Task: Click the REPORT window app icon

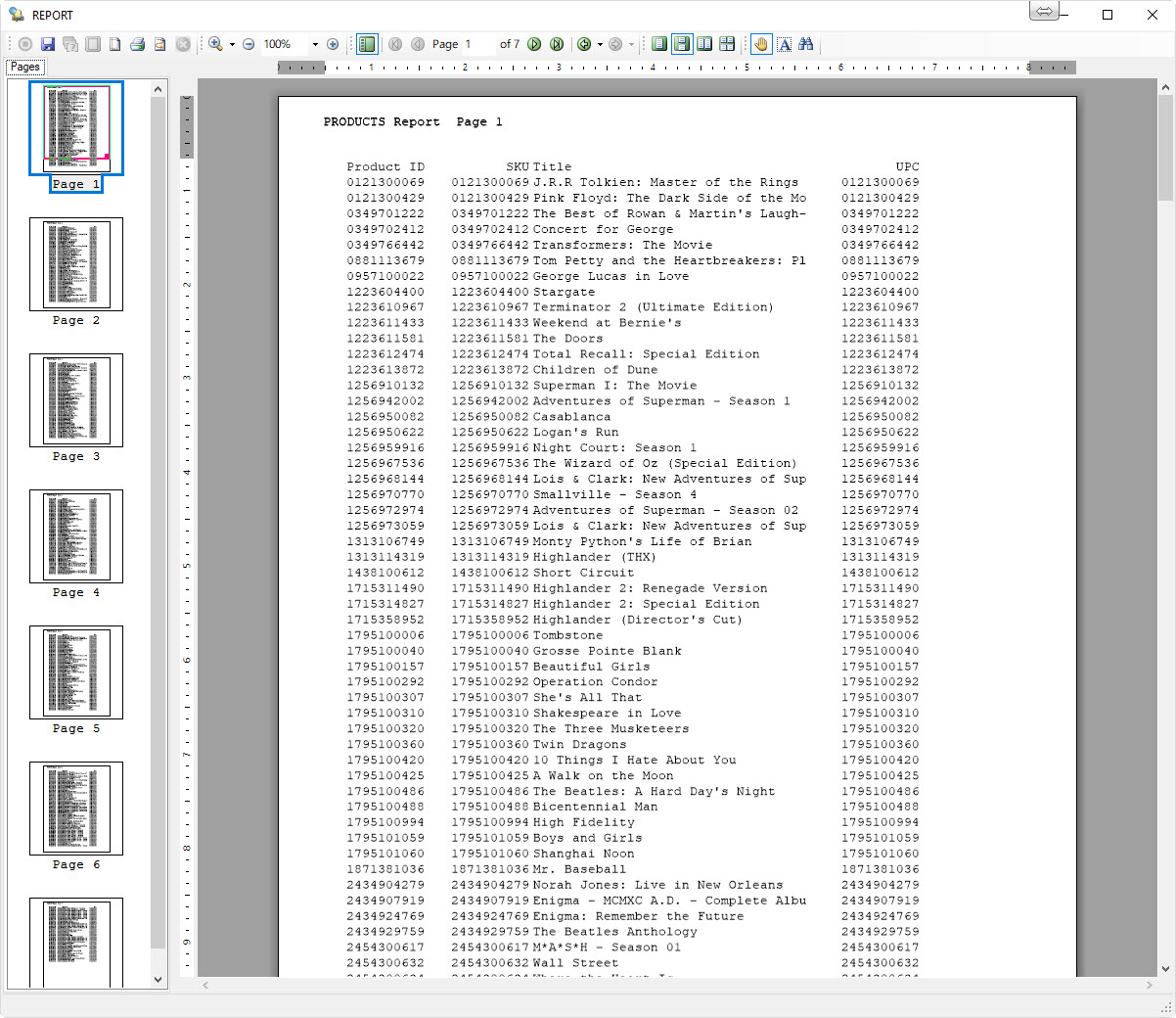Action: pyautogui.click(x=16, y=15)
